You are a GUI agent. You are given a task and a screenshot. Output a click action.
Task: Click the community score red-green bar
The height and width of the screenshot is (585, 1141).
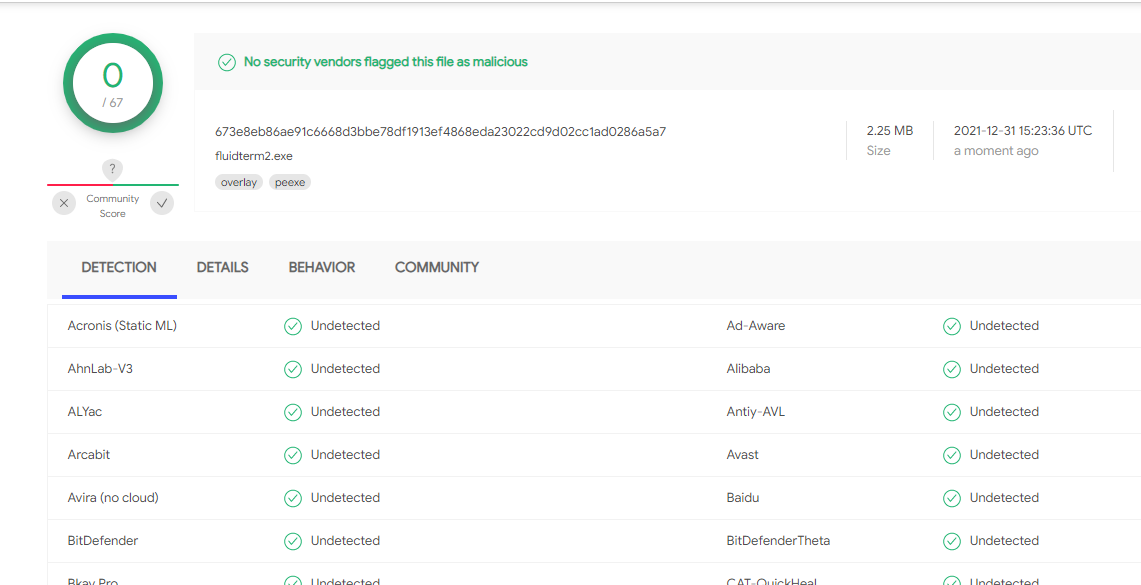coord(113,185)
